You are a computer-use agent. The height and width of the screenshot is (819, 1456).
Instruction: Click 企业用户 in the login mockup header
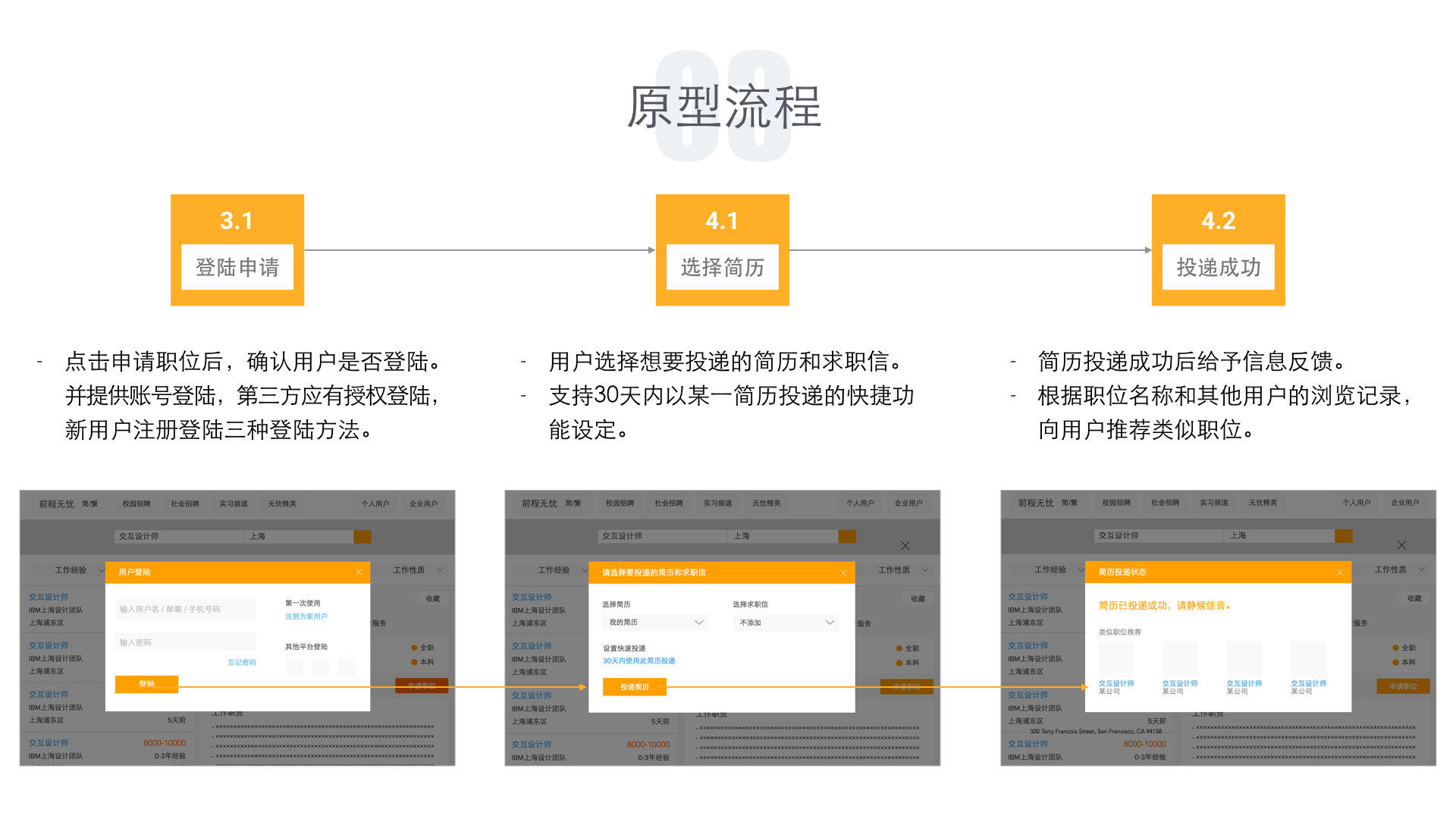pos(424,504)
